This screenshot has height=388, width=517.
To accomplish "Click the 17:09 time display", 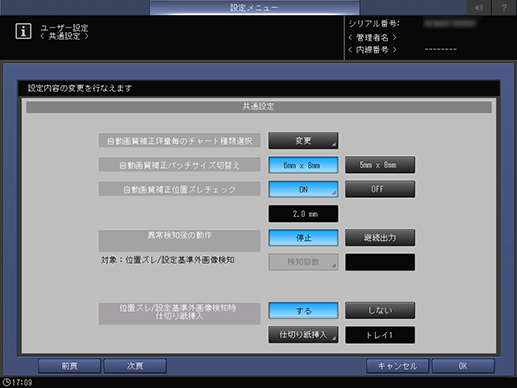I will tap(22, 382).
